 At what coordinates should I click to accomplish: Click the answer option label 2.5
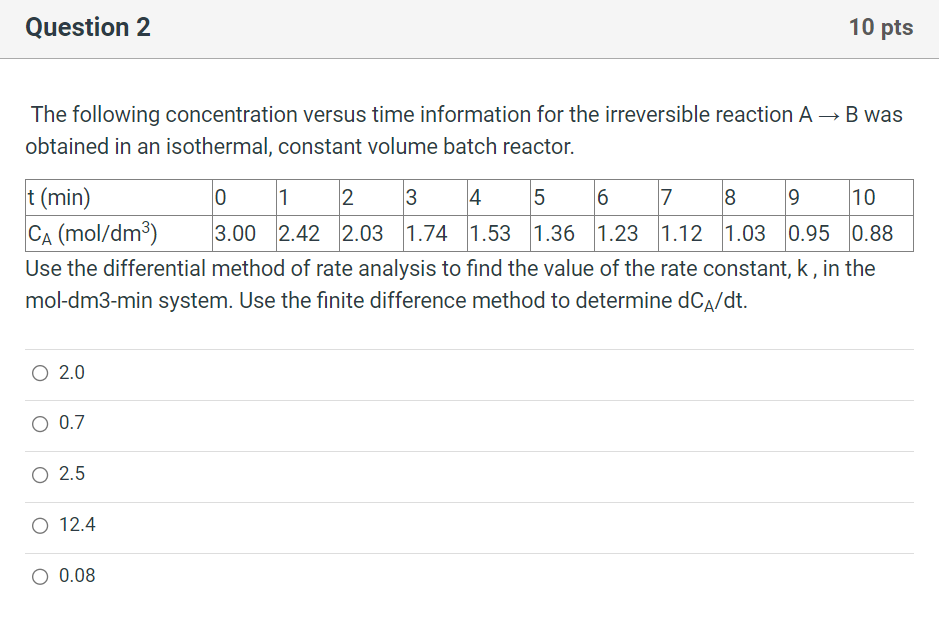tap(72, 474)
